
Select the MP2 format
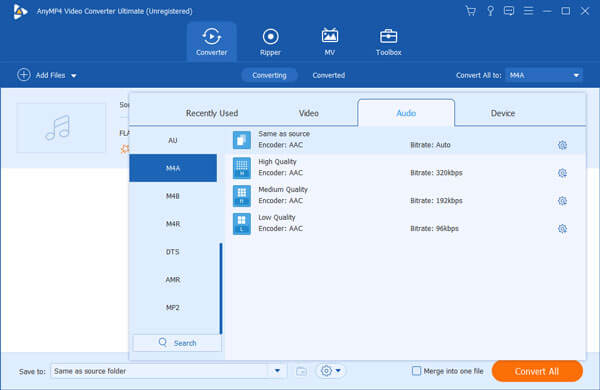point(173,308)
